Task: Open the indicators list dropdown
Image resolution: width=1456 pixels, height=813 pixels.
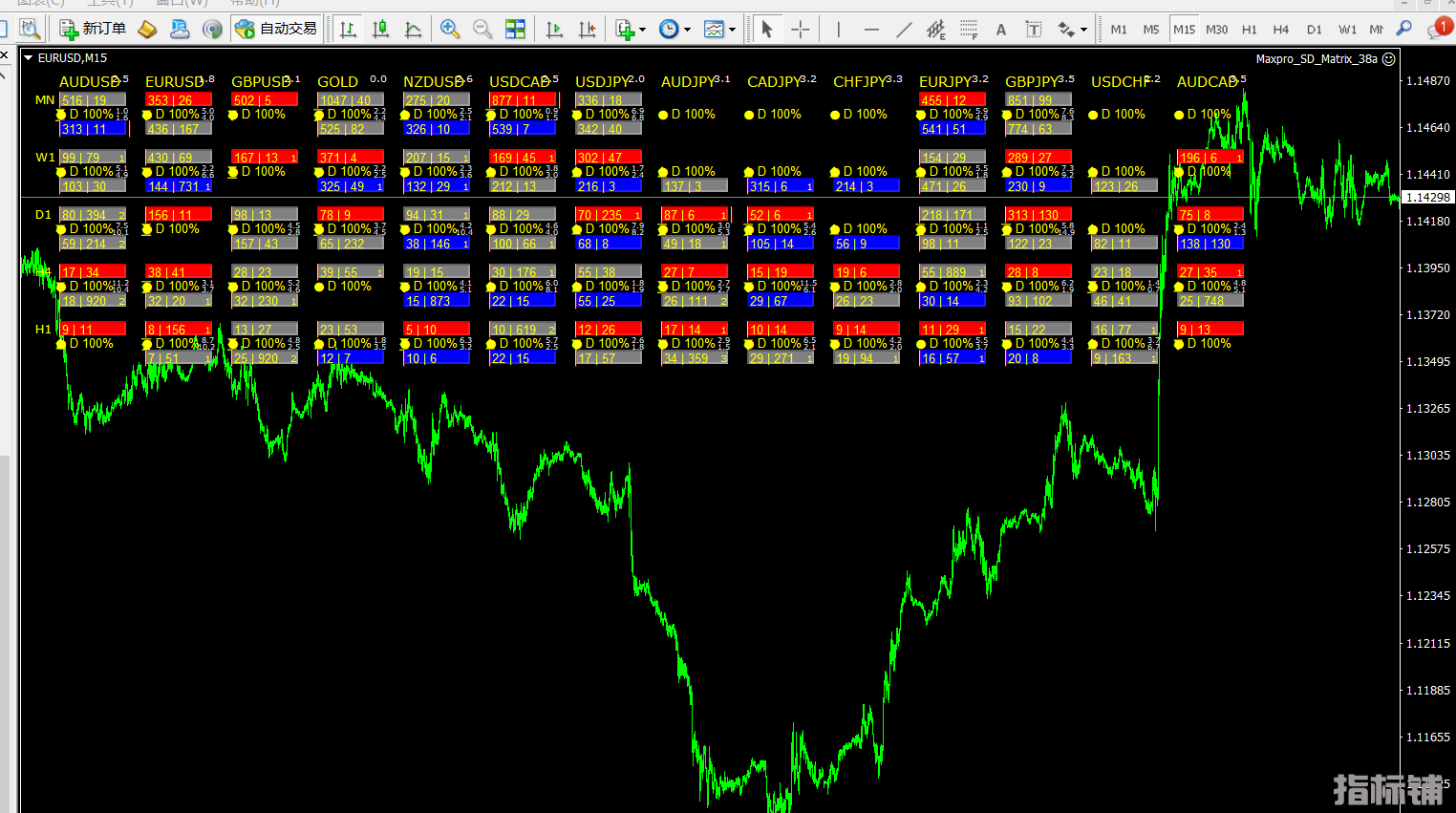Action: click(631, 30)
